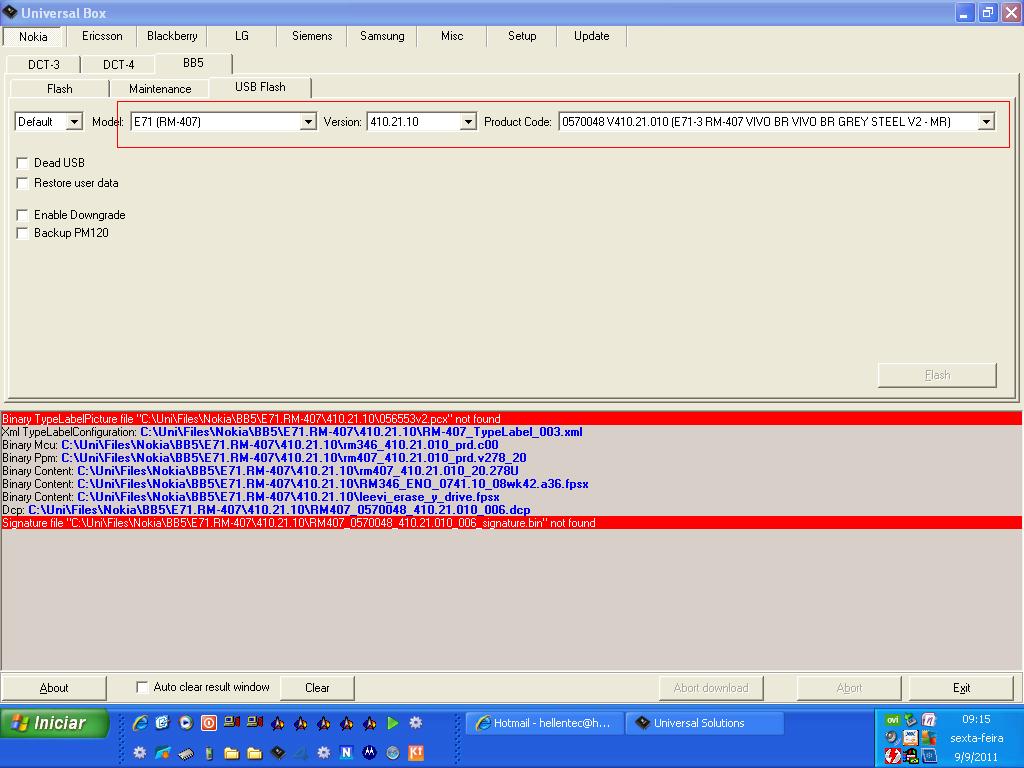The width and height of the screenshot is (1024, 768).
Task: Click the Binary Mcu file path line
Action: [250, 445]
